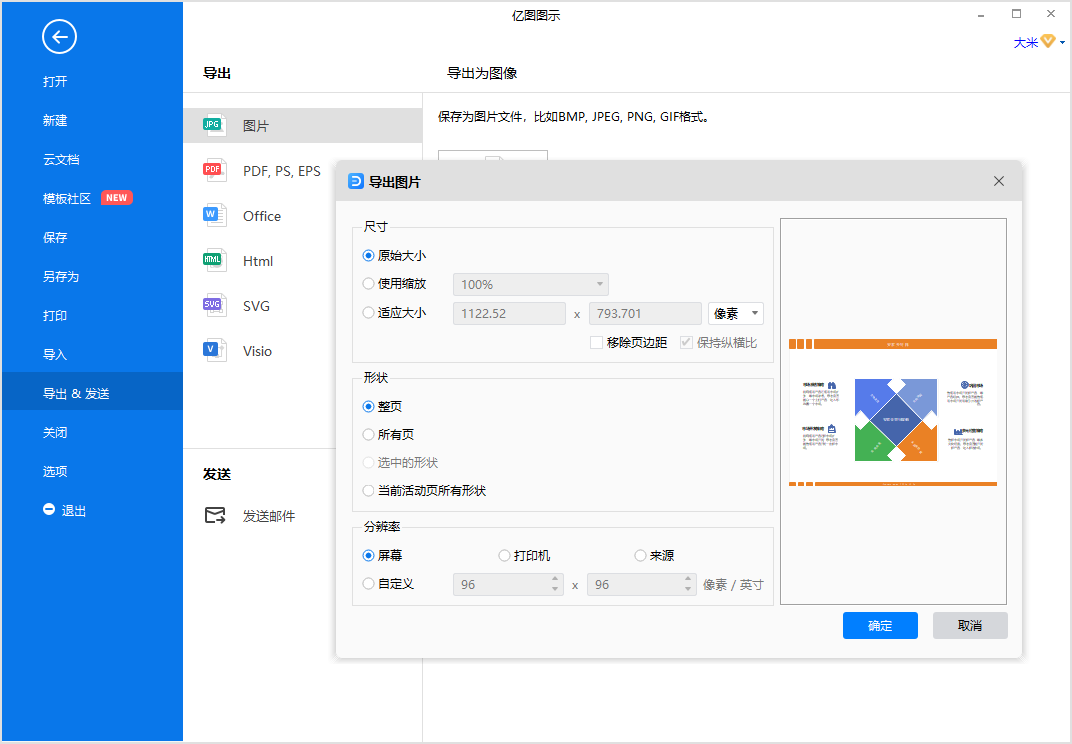Click 导入 in the sidebar
This screenshot has width=1072, height=744.
pyautogui.click(x=55, y=354)
